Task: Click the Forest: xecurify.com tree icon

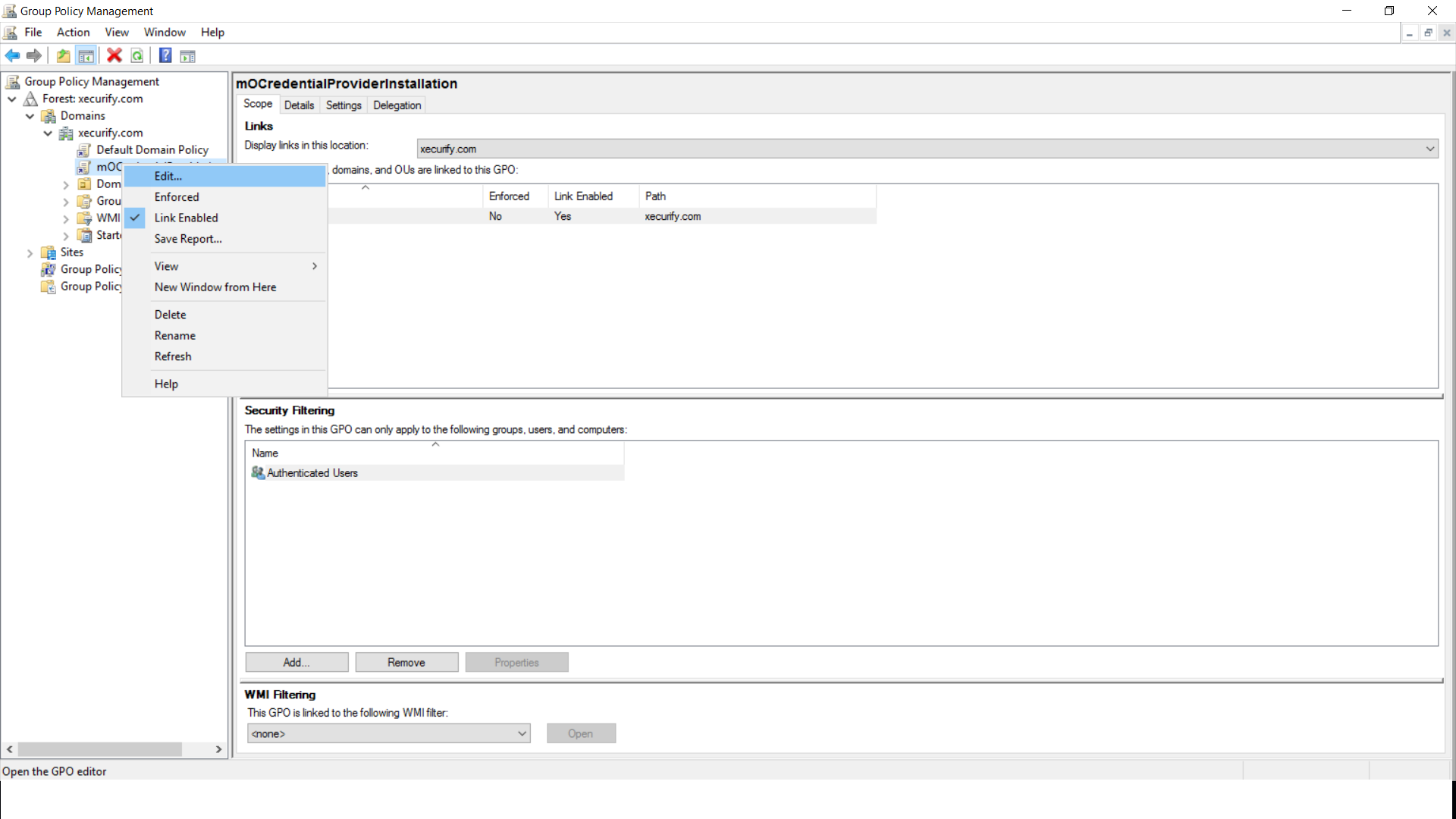Action: (30, 99)
